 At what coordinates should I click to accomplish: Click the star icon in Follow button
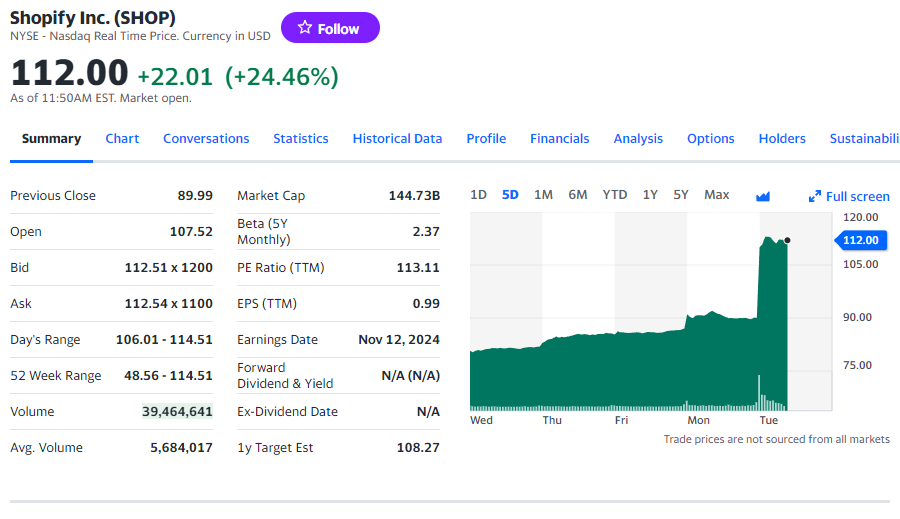click(x=305, y=28)
